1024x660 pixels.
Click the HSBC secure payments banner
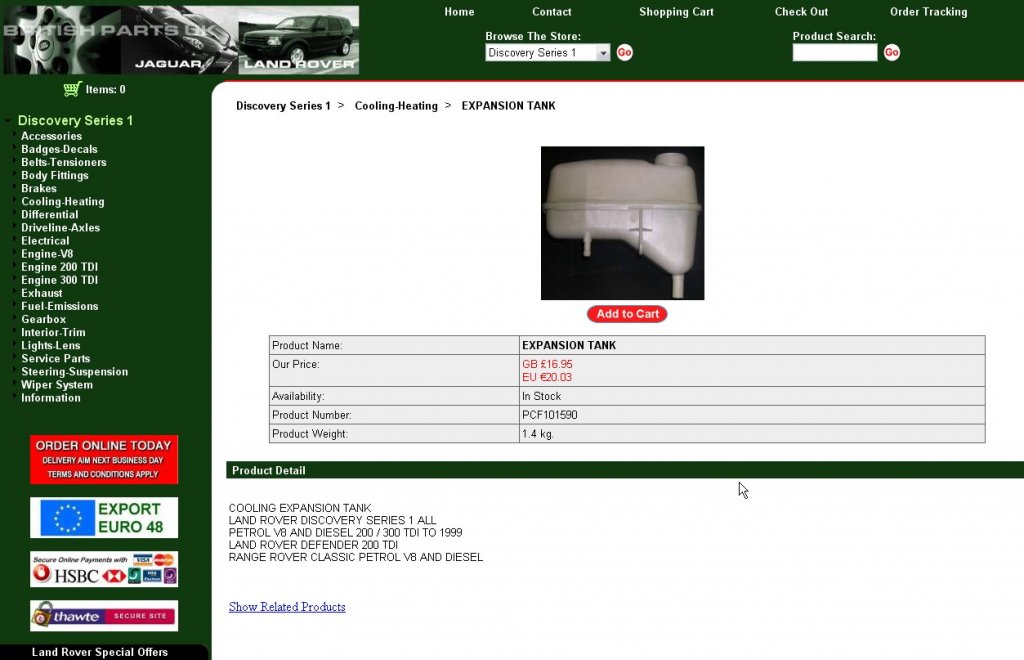pyautogui.click(x=104, y=569)
